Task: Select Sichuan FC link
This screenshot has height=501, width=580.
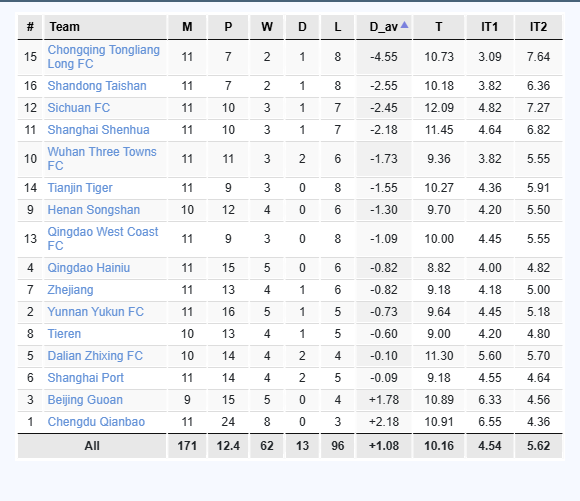Action: click(x=79, y=108)
